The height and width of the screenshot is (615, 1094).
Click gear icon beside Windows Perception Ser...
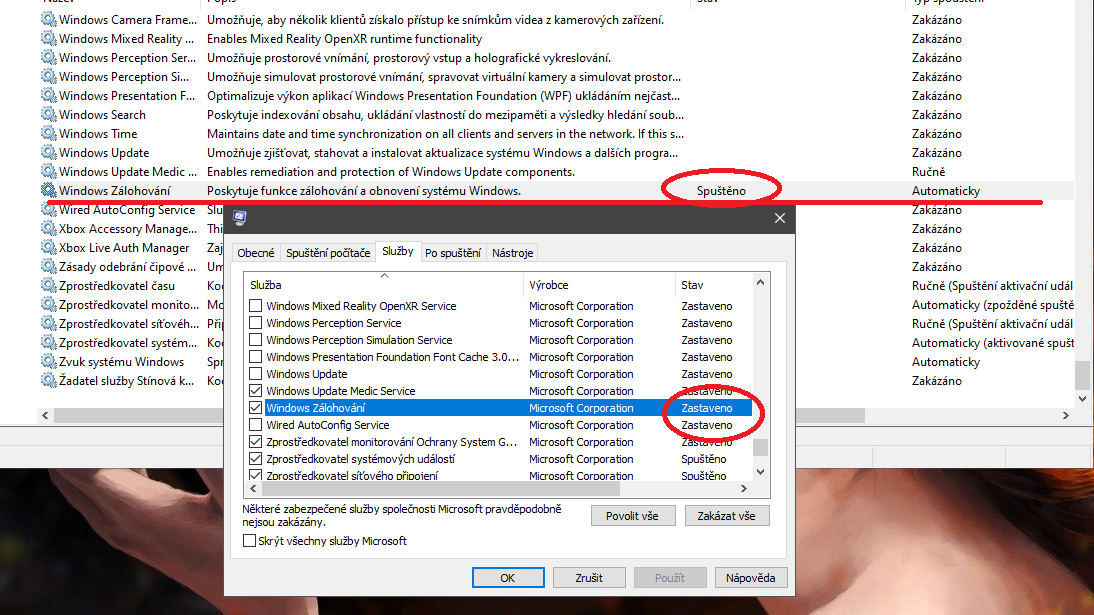pos(48,57)
